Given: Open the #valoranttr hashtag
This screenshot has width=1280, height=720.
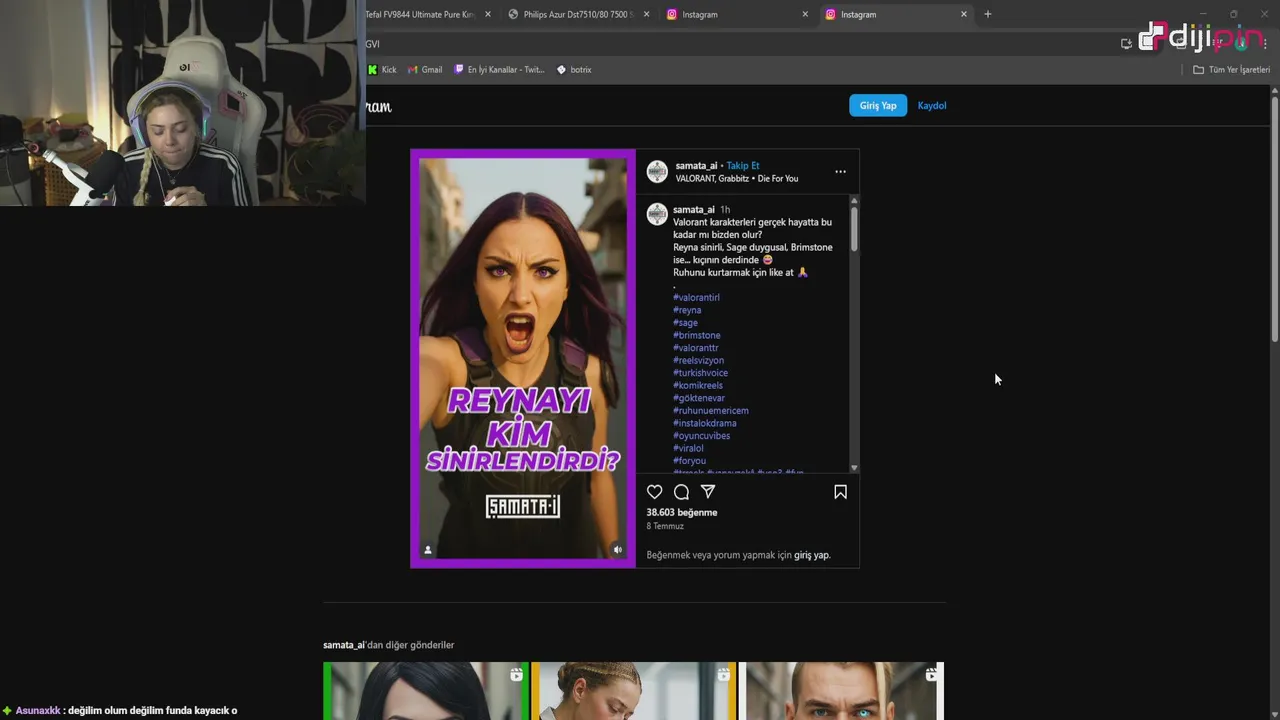Looking at the screenshot, I should (x=695, y=348).
